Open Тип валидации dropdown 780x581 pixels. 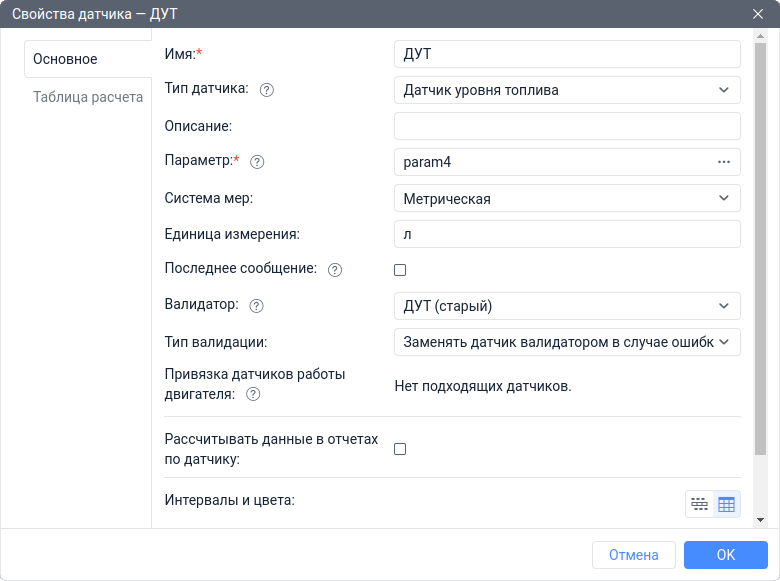(567, 342)
